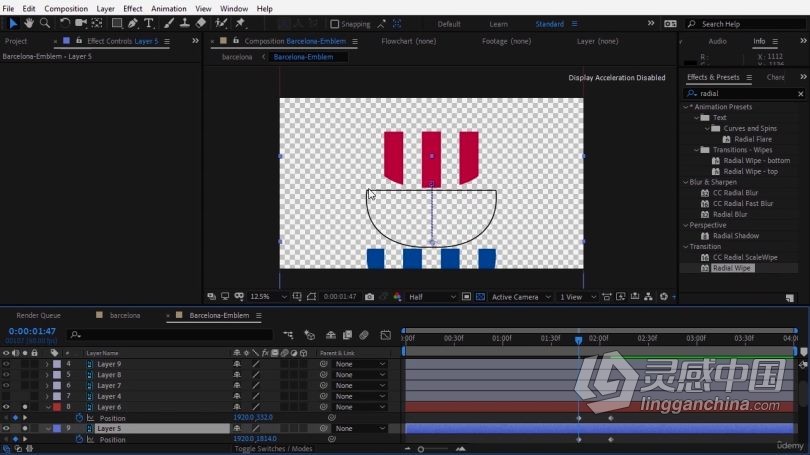Switch to the Learn workspace
Image resolution: width=810 pixels, height=455 pixels.
499,24
